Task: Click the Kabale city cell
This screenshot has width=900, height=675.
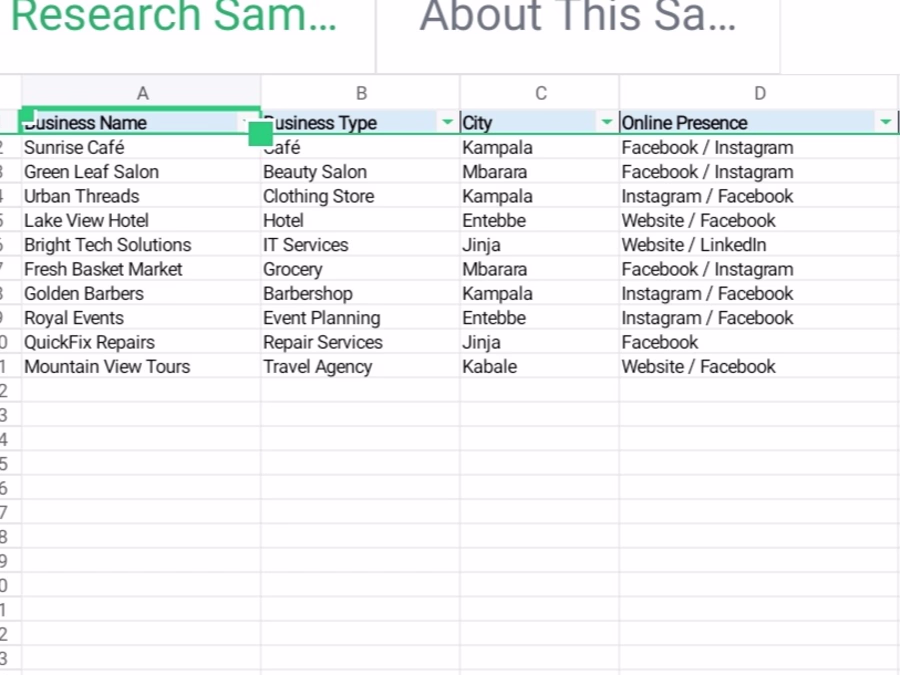Action: (540, 367)
